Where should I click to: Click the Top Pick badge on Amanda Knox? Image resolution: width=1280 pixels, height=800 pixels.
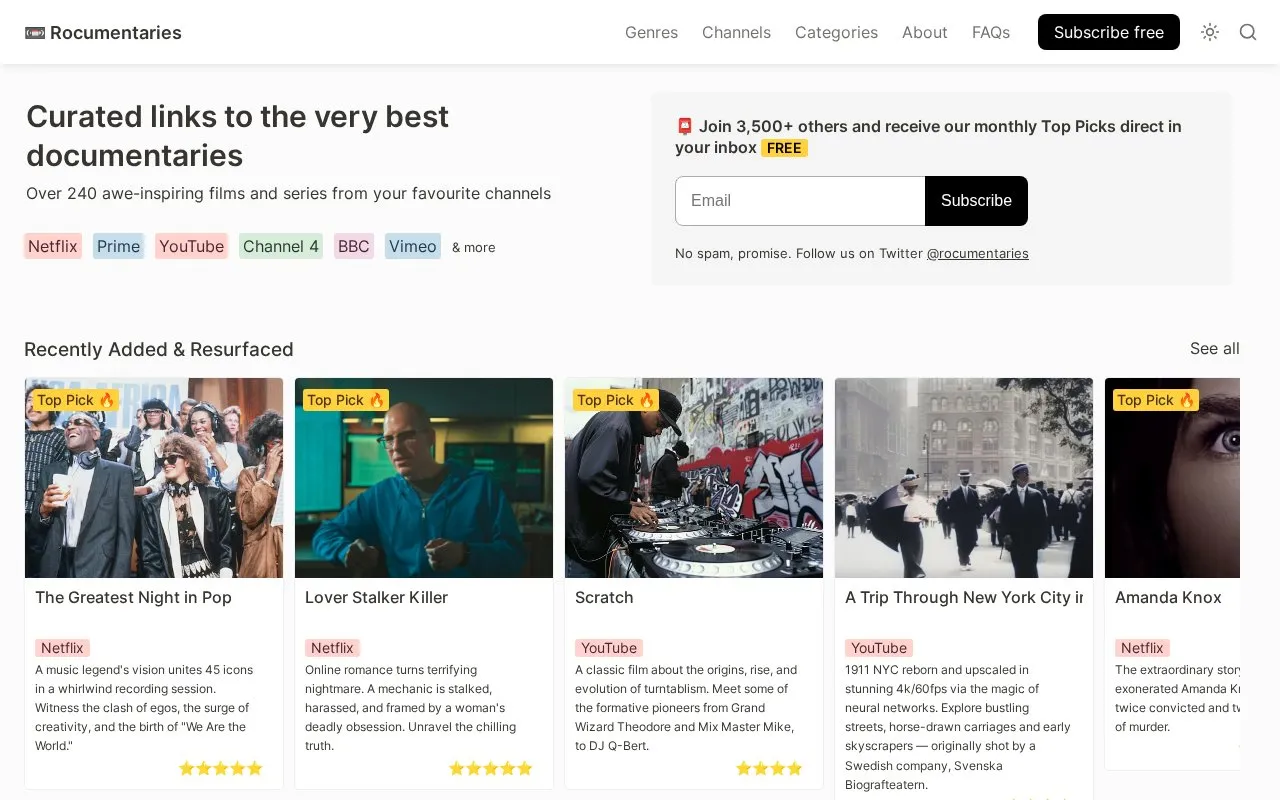[1156, 400]
